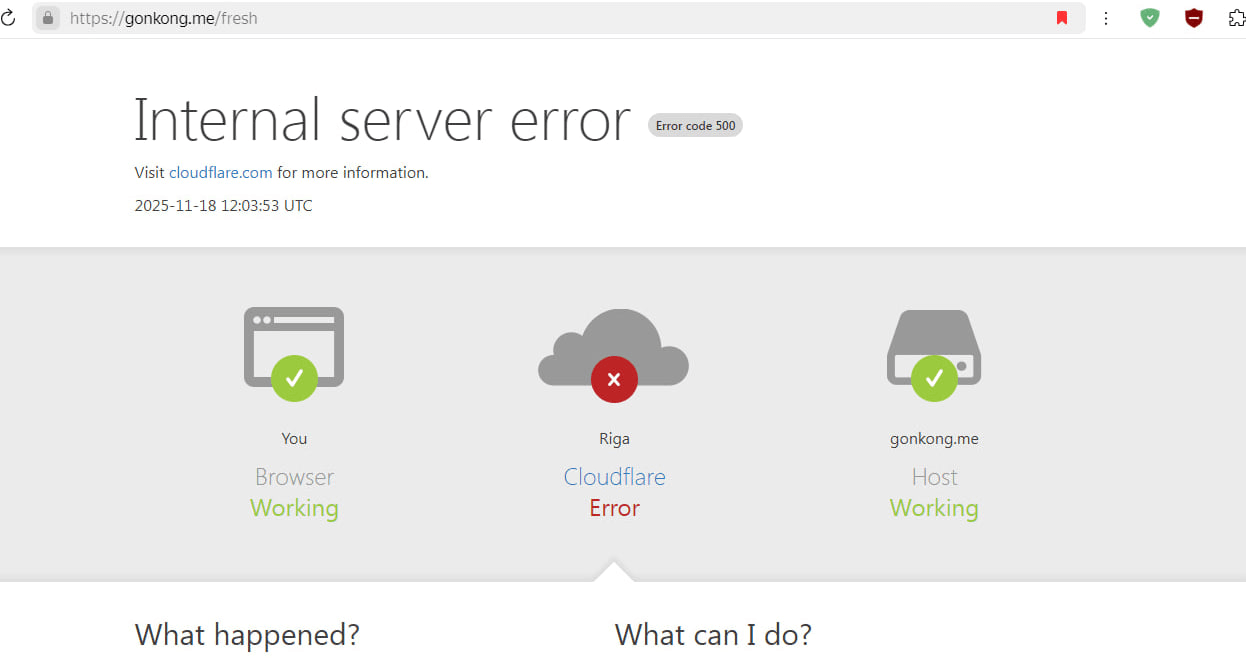The image size is (1246, 666).
Task: Open the cloudflare.com link
Action: tap(220, 173)
